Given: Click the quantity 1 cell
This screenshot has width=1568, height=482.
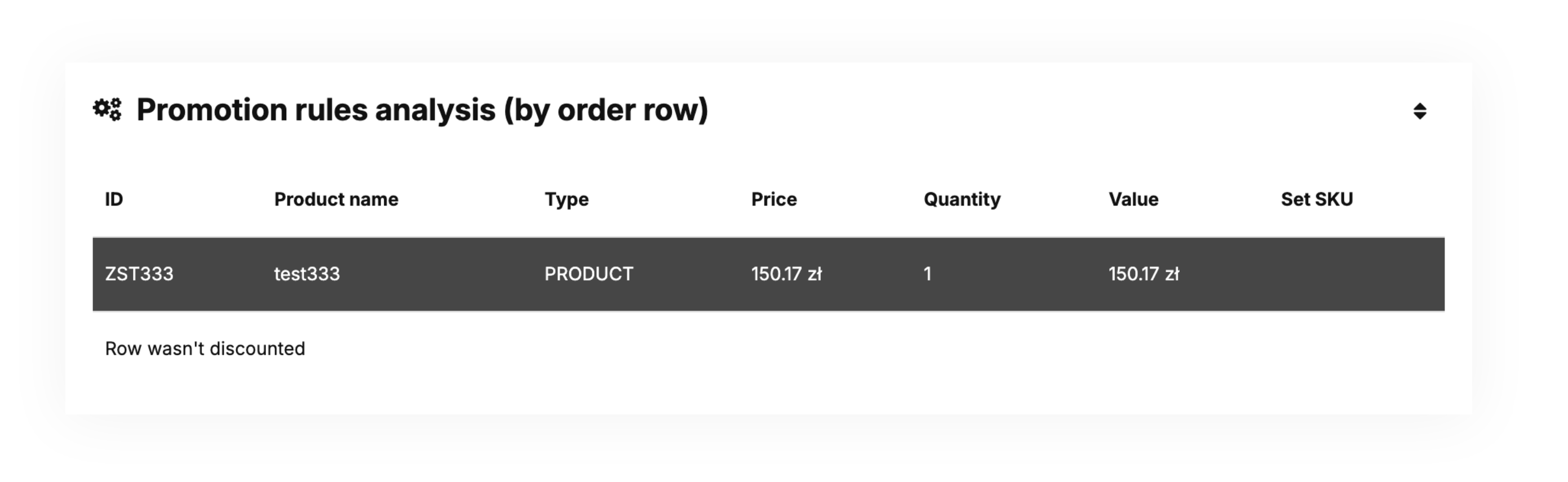Looking at the screenshot, I should point(927,274).
